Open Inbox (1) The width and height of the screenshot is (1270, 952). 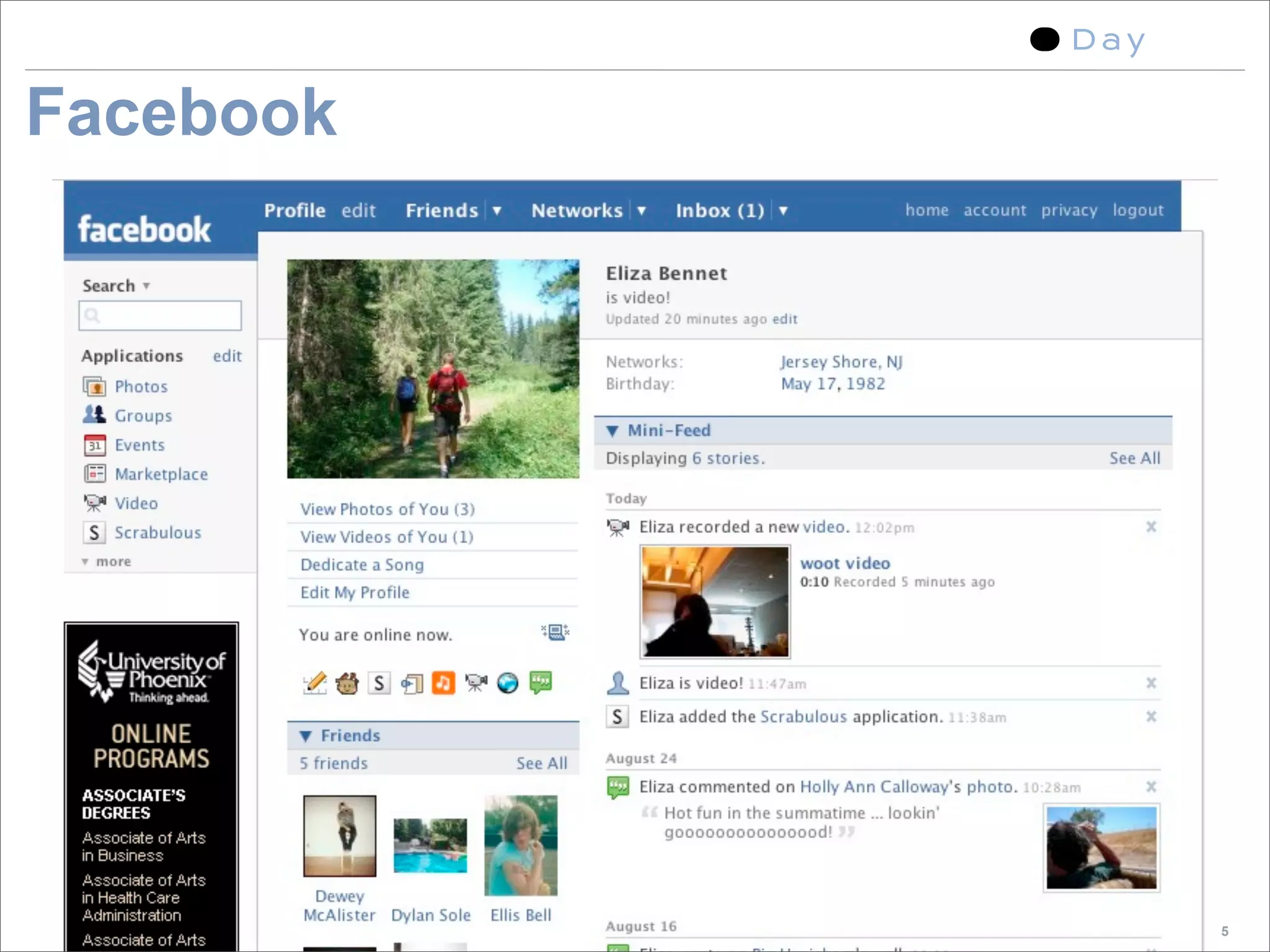point(720,211)
